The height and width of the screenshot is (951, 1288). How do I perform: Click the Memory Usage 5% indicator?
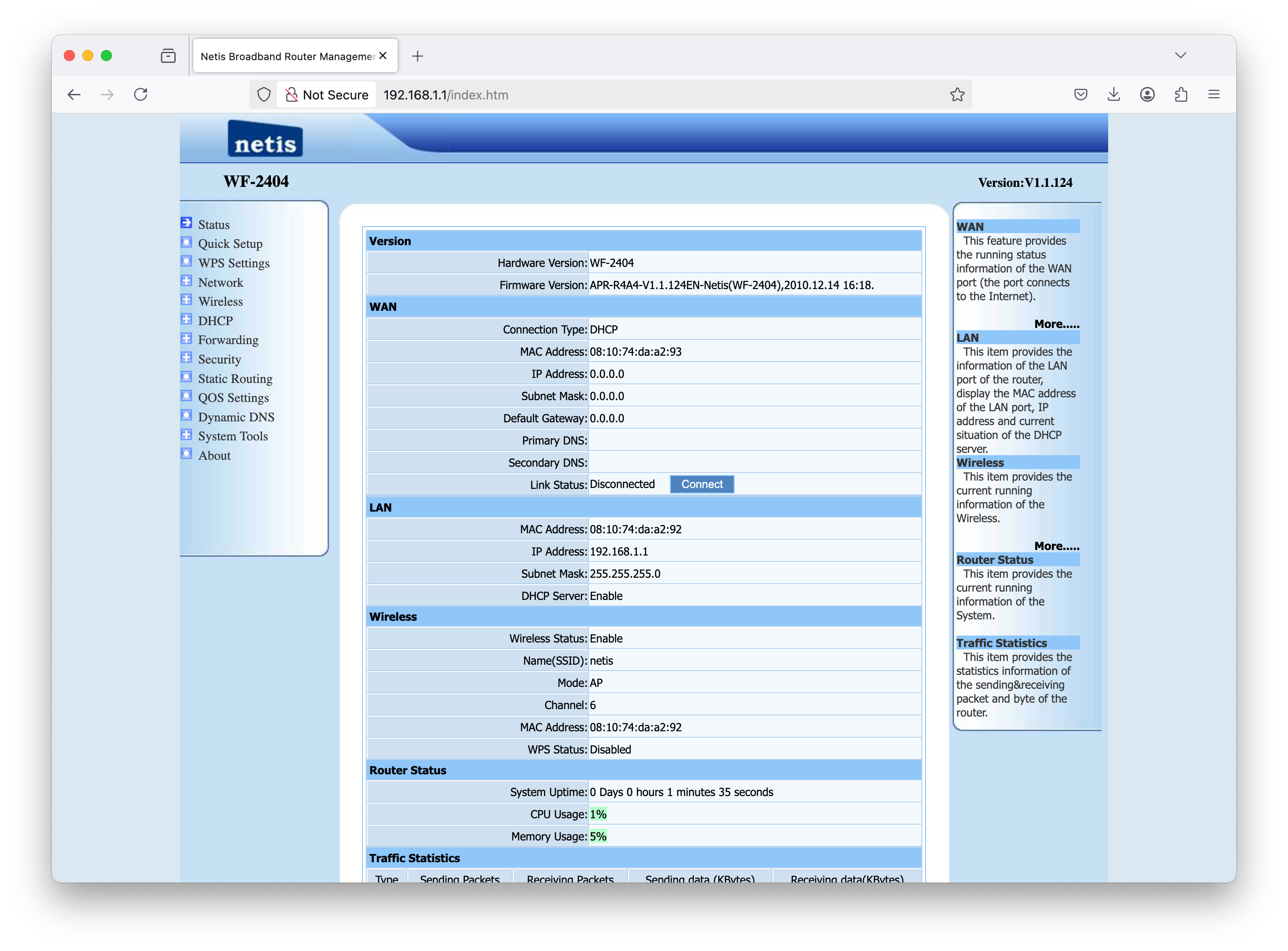pos(598,836)
